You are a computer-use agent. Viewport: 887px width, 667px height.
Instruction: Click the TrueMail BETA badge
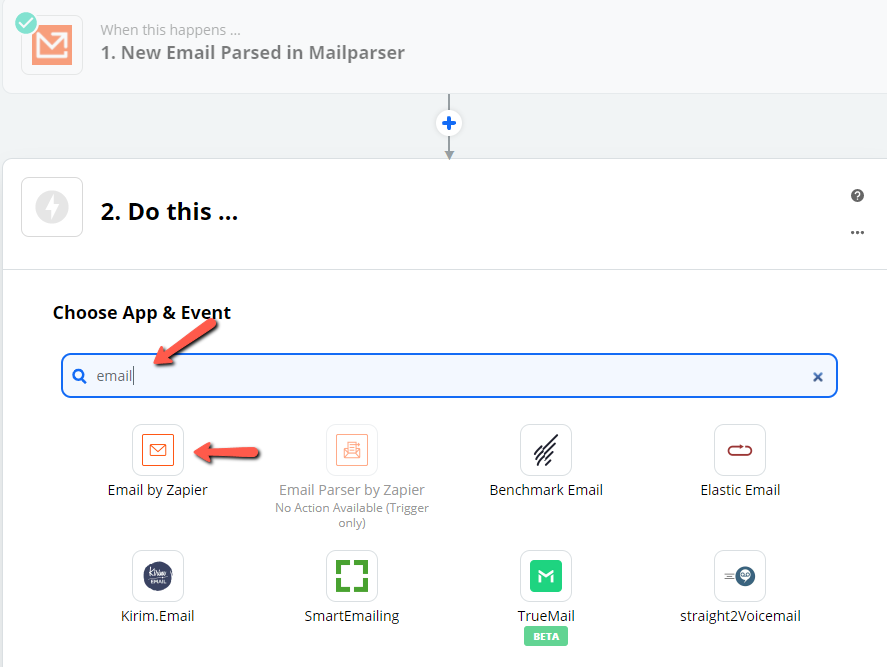tap(546, 636)
